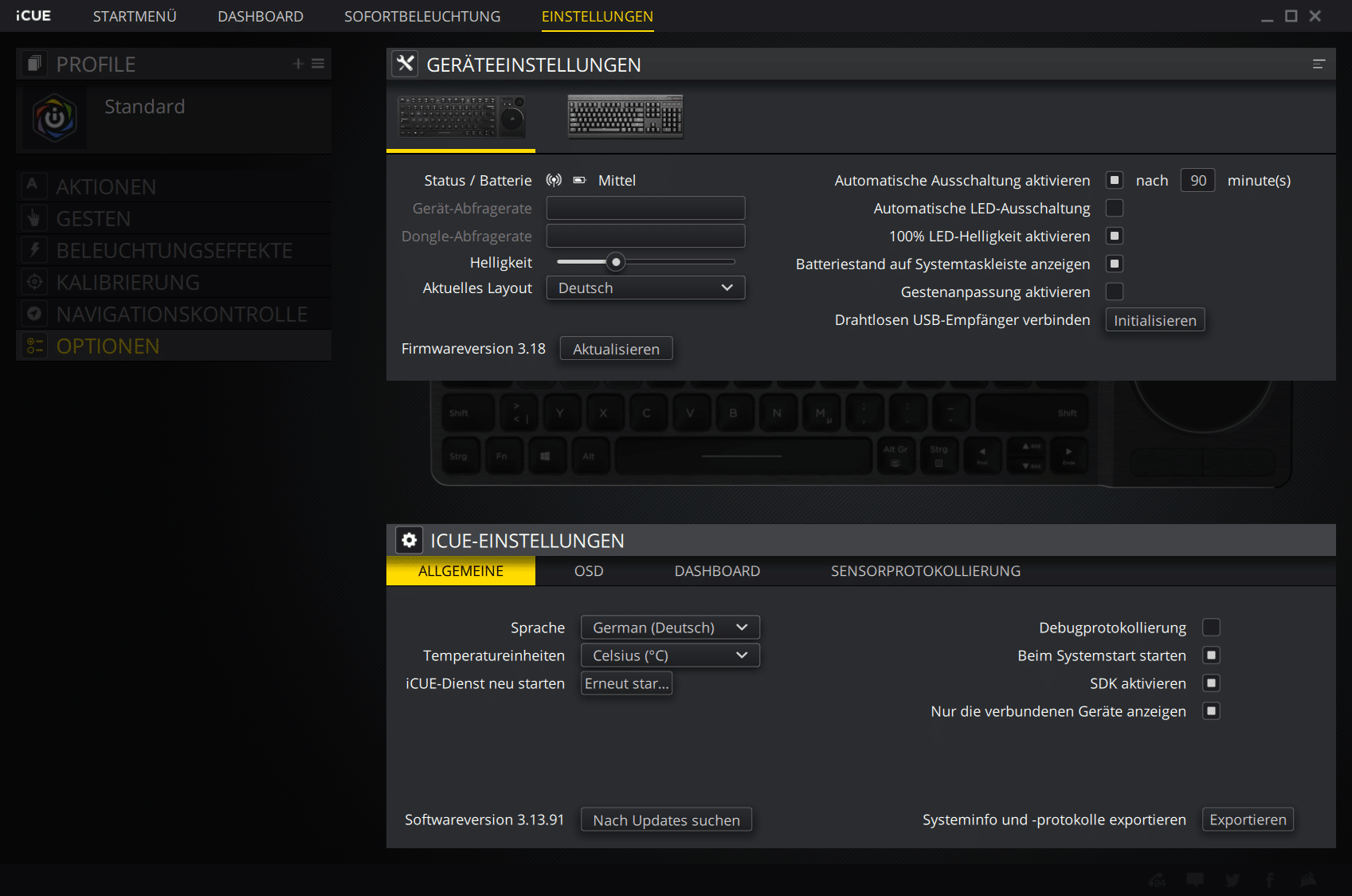Click the plus icon to add a profile
Screen dimensions: 1352x896
[298, 64]
